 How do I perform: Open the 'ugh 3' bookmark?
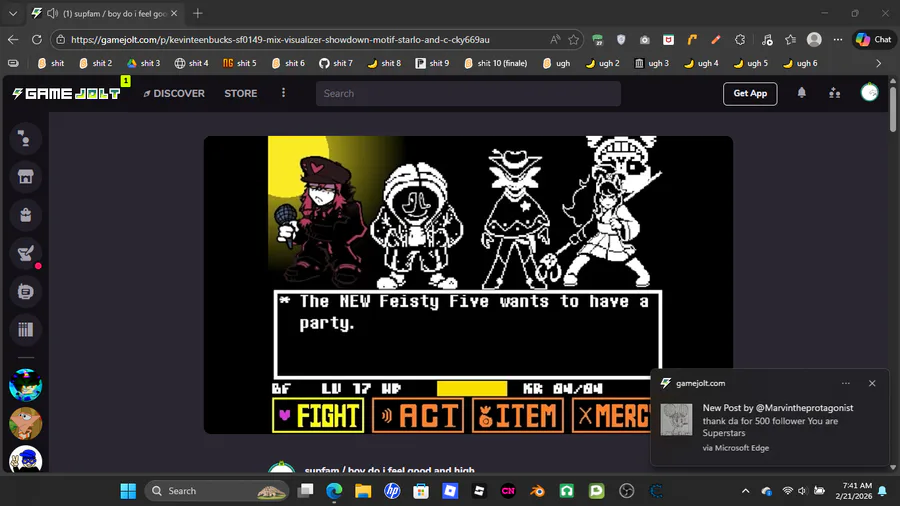point(651,63)
